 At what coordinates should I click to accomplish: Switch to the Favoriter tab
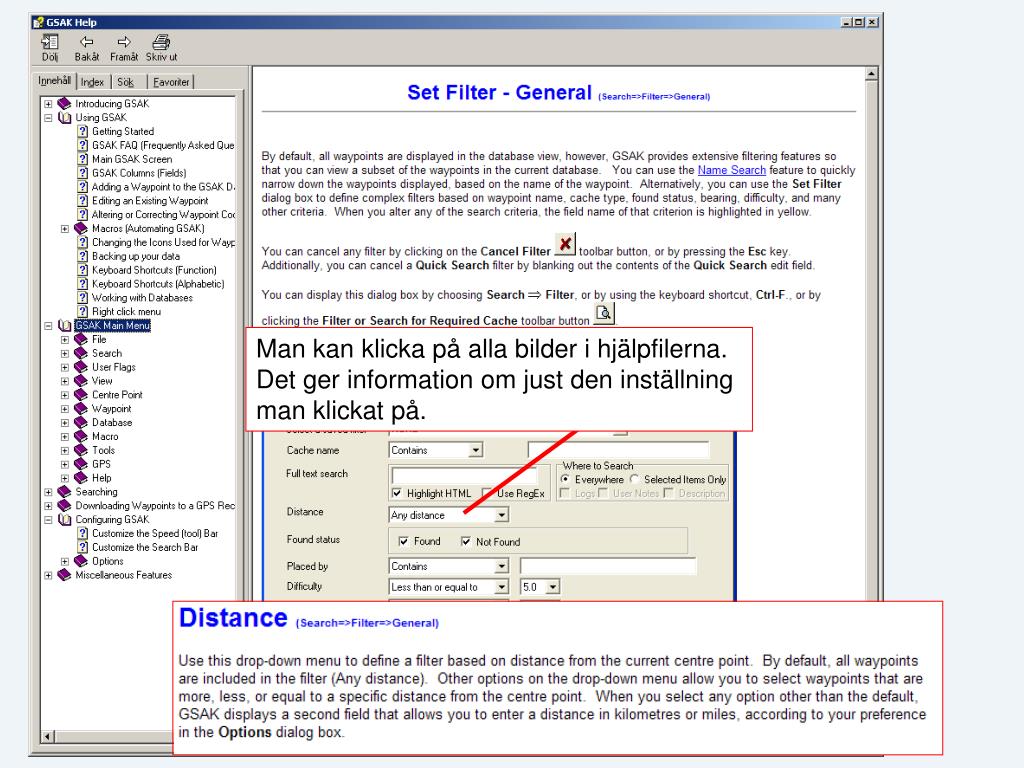[x=171, y=82]
